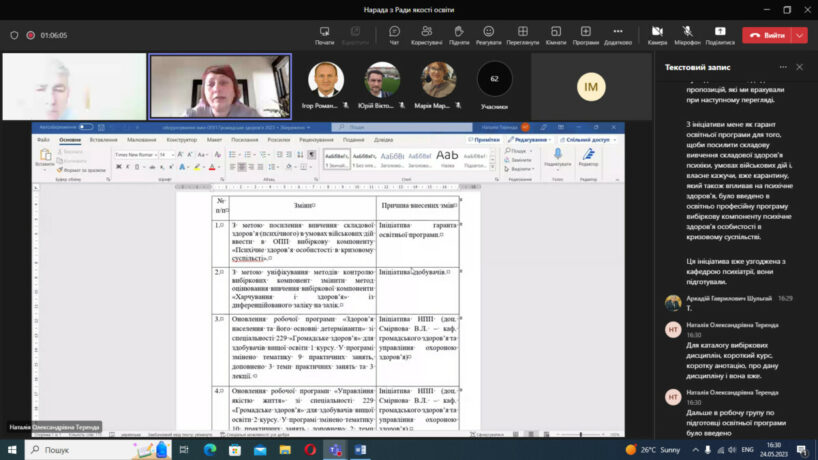Open the 62 Учасники overflow participants tile
Screen dimensions: 818x460
pos(494,80)
